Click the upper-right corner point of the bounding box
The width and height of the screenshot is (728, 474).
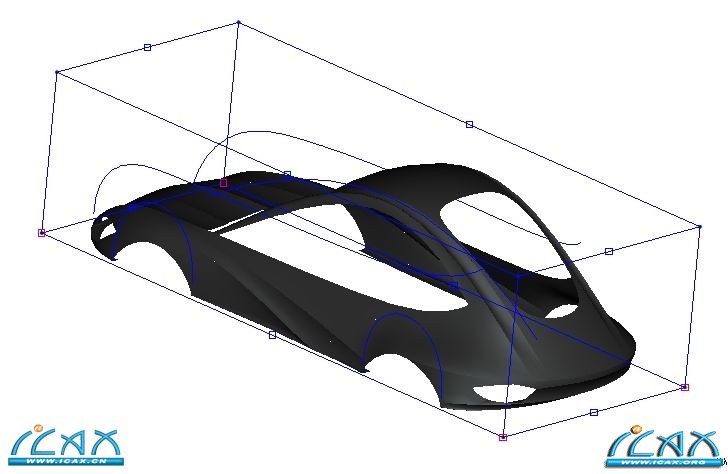(x=700, y=227)
